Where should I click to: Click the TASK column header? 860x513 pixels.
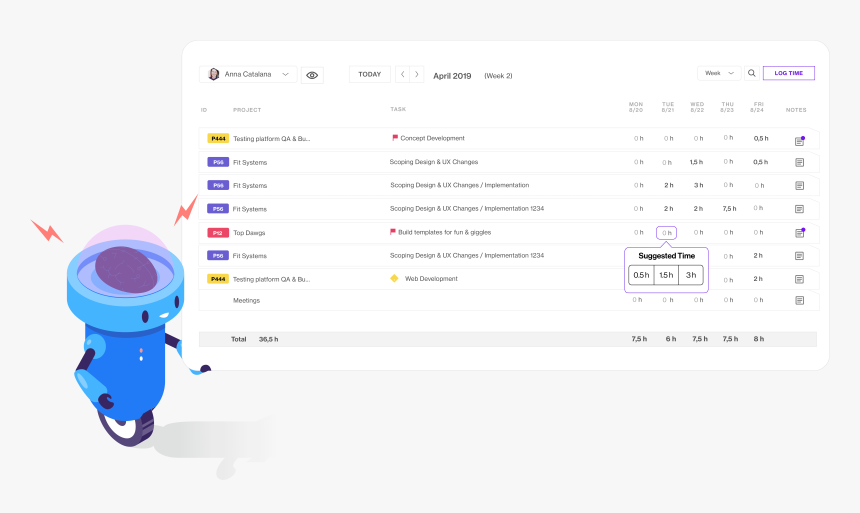398,109
